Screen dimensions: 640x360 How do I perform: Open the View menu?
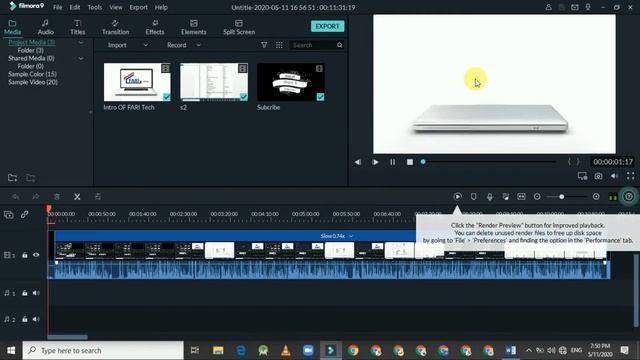[x=116, y=7]
